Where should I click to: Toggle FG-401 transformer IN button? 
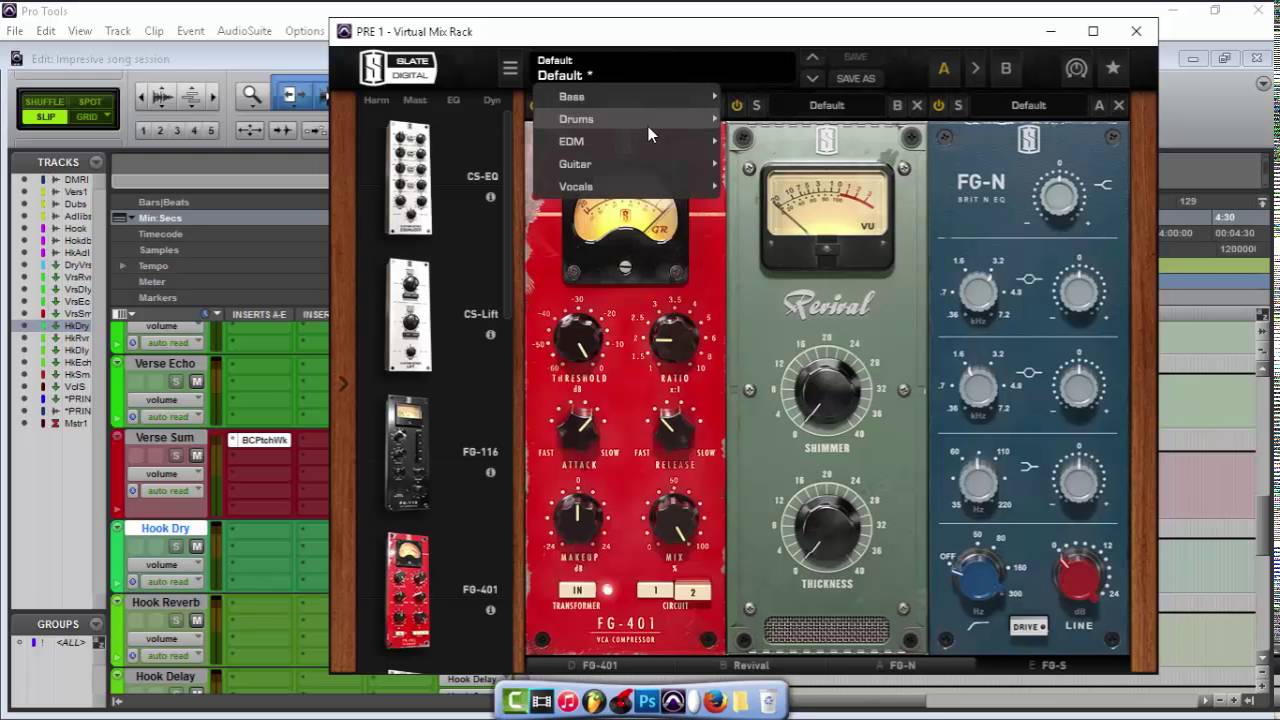click(x=576, y=590)
